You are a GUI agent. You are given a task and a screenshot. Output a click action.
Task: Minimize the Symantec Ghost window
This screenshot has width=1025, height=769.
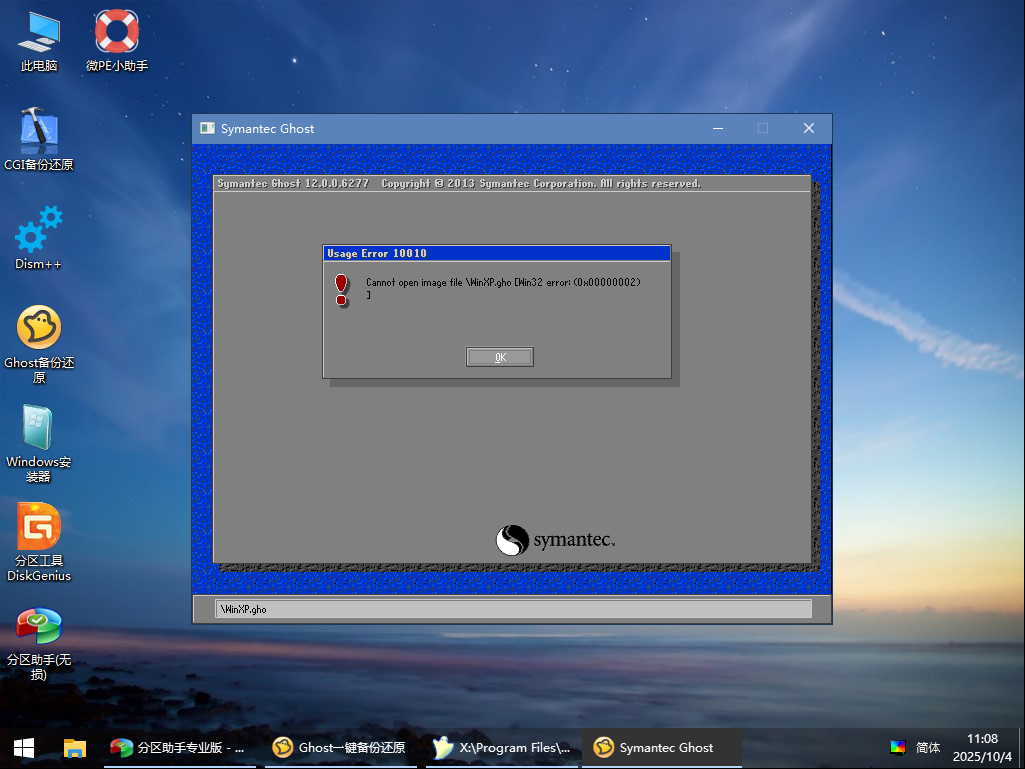(718, 128)
